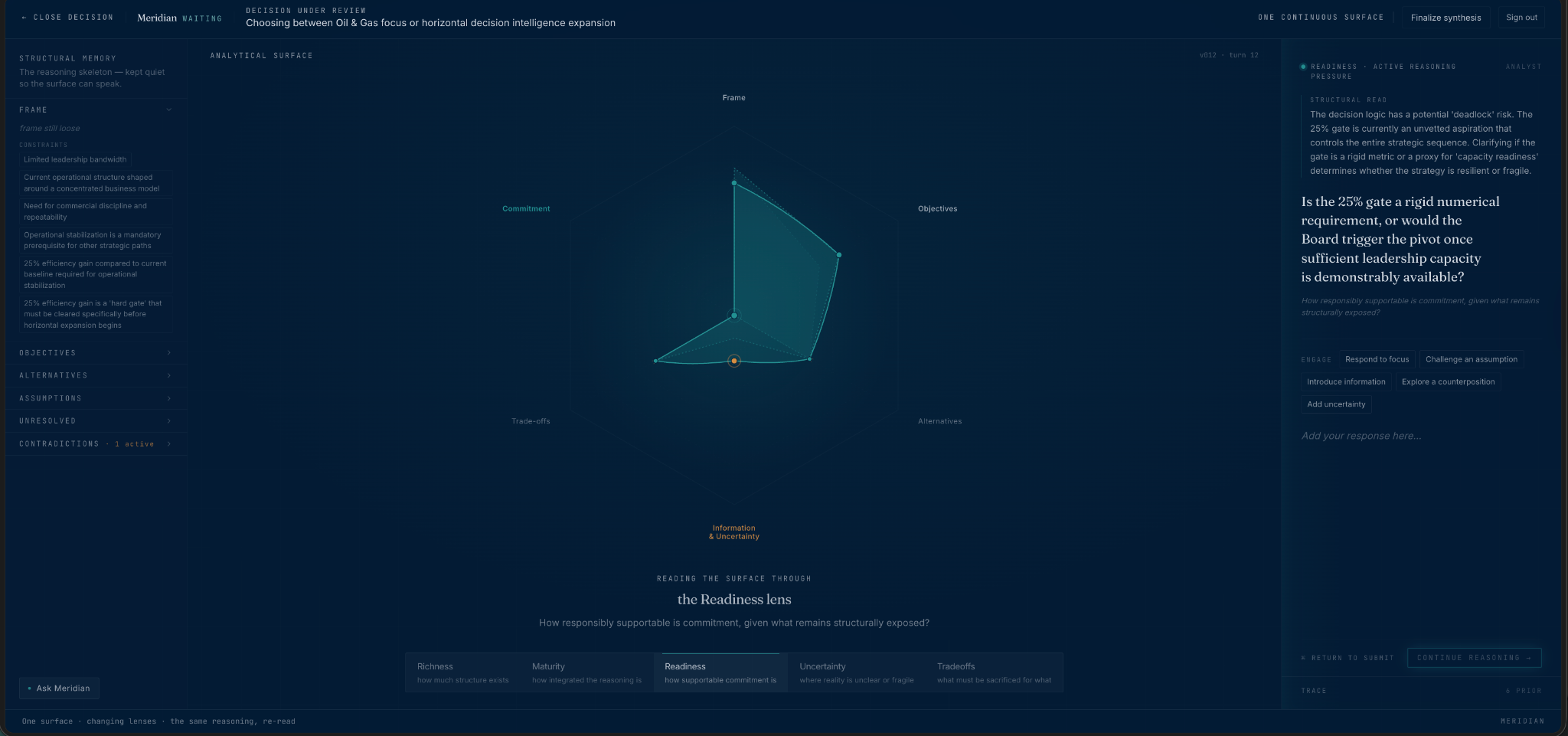Expand the Objectives section
1568x736 pixels.
(96, 353)
